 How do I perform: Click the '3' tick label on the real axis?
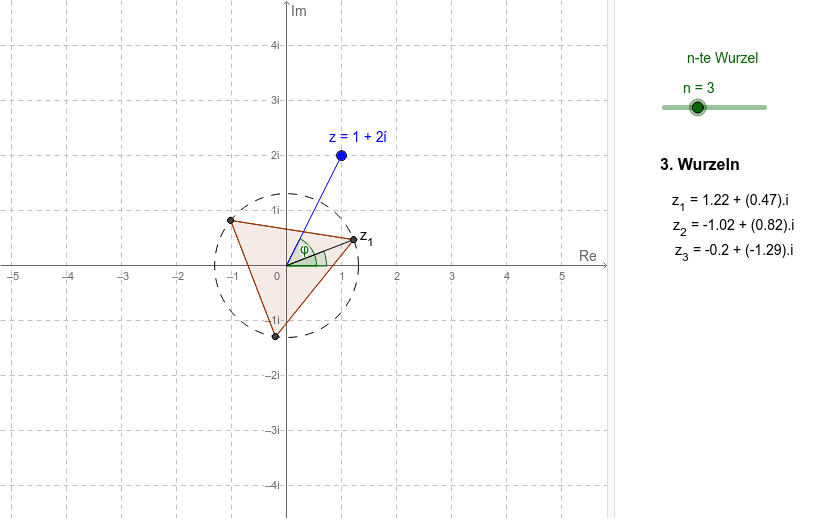[x=452, y=276]
